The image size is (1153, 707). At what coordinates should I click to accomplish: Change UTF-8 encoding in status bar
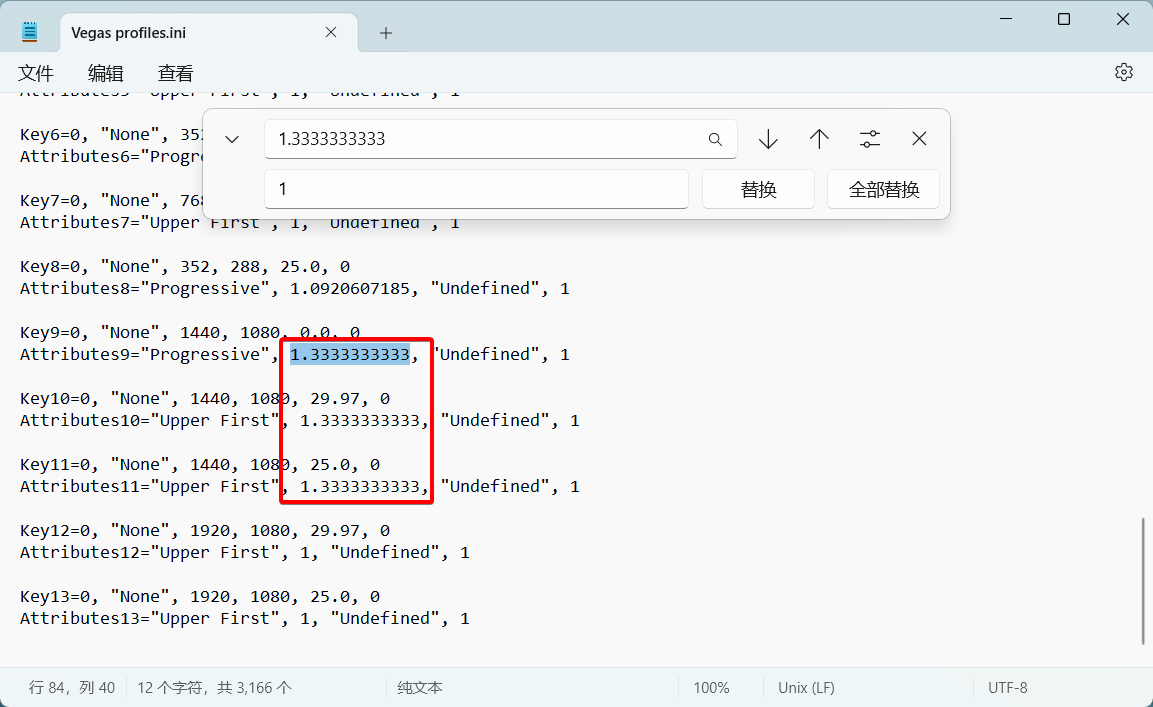[x=1007, y=688]
